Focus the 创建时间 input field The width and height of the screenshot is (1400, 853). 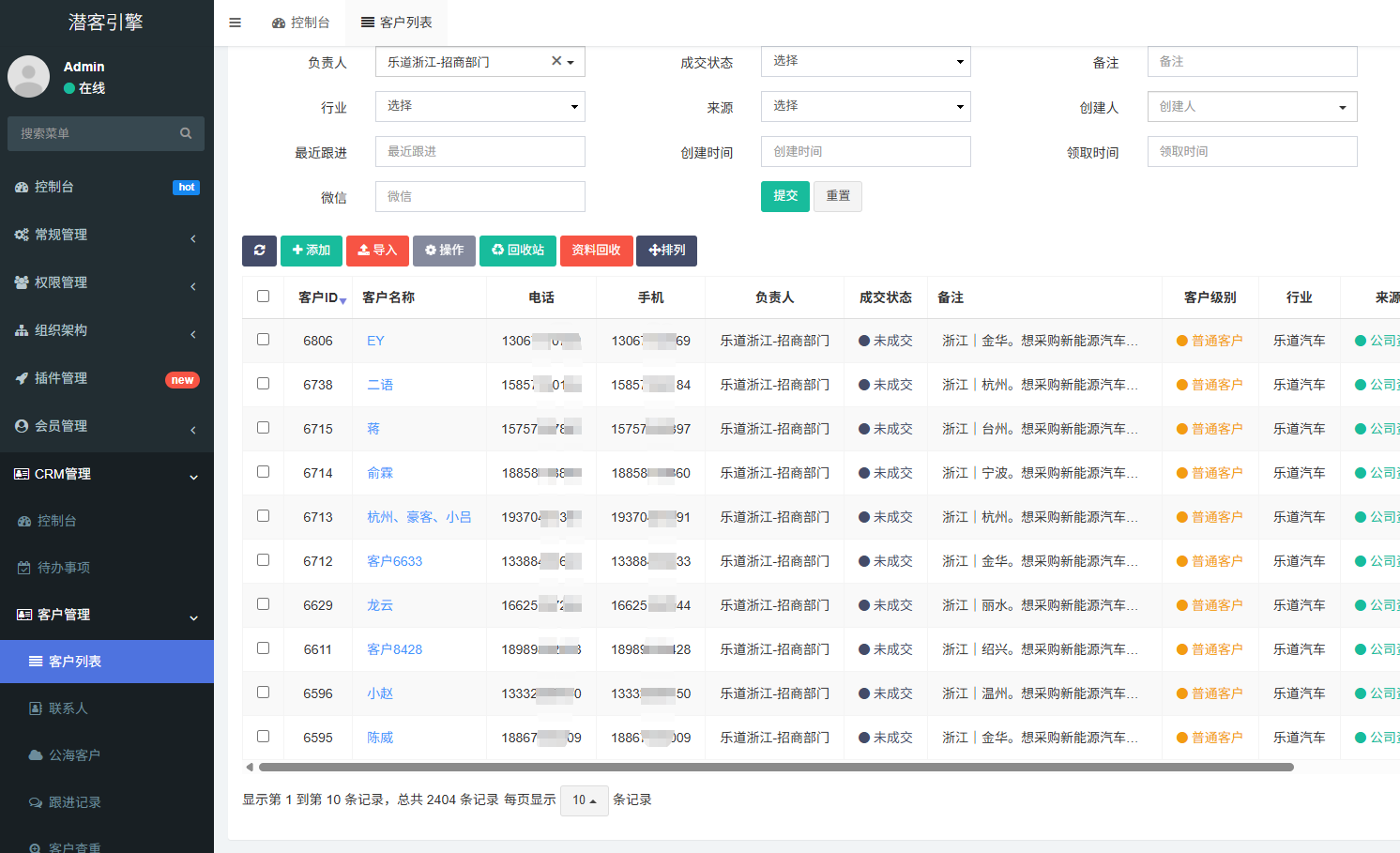(865, 151)
